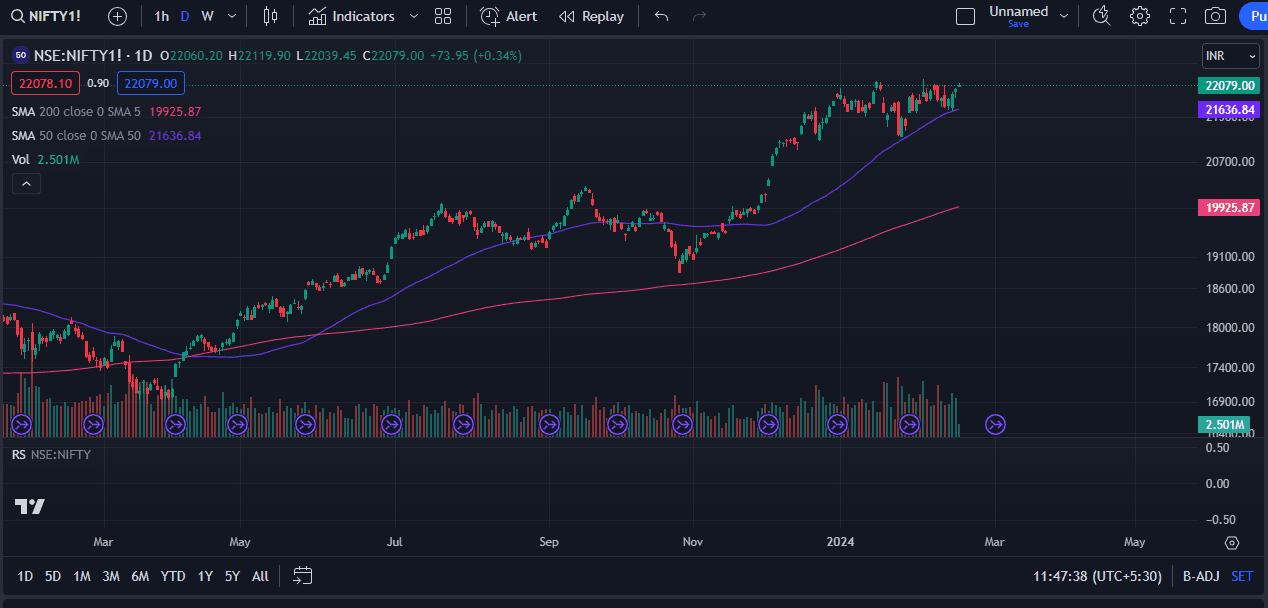The image size is (1268, 608).
Task: Set the range to 1Y
Action: pos(205,576)
